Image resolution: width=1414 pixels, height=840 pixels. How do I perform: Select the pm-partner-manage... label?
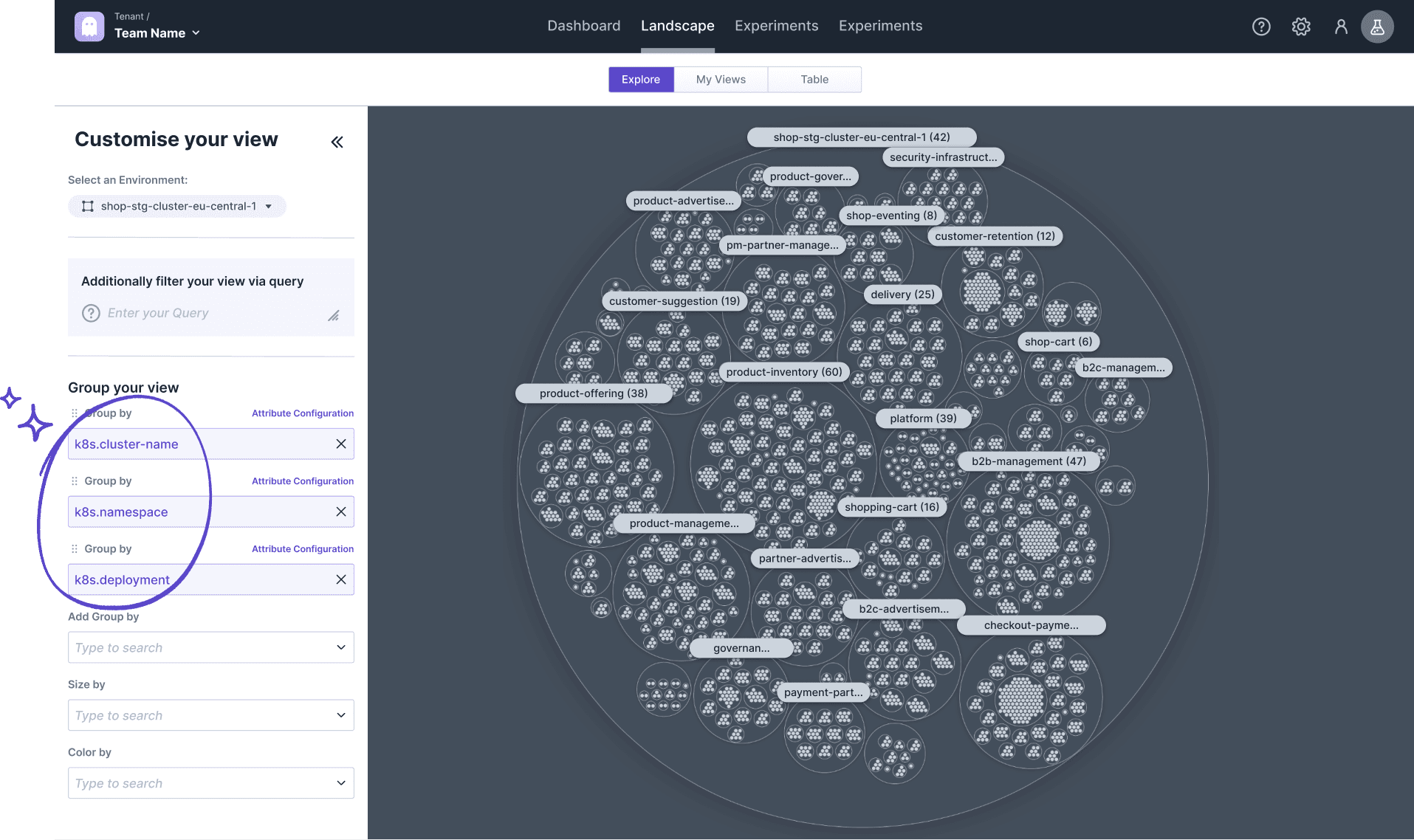pos(782,245)
